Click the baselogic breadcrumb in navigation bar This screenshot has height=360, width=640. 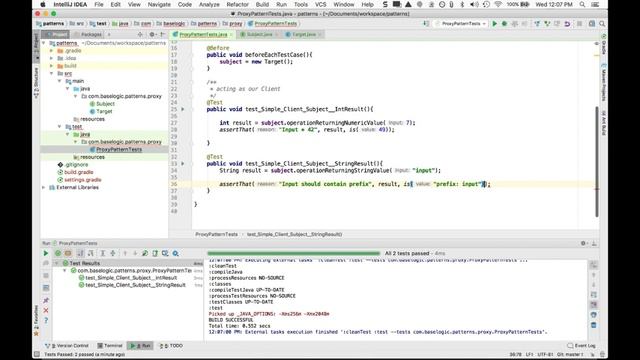pyautogui.click(x=171, y=24)
